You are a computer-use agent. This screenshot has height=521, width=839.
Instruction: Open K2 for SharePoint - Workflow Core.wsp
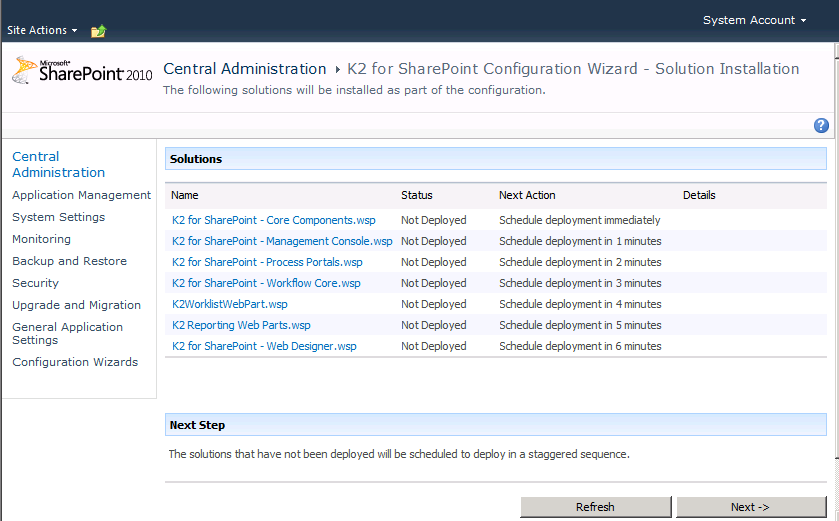click(x=266, y=283)
